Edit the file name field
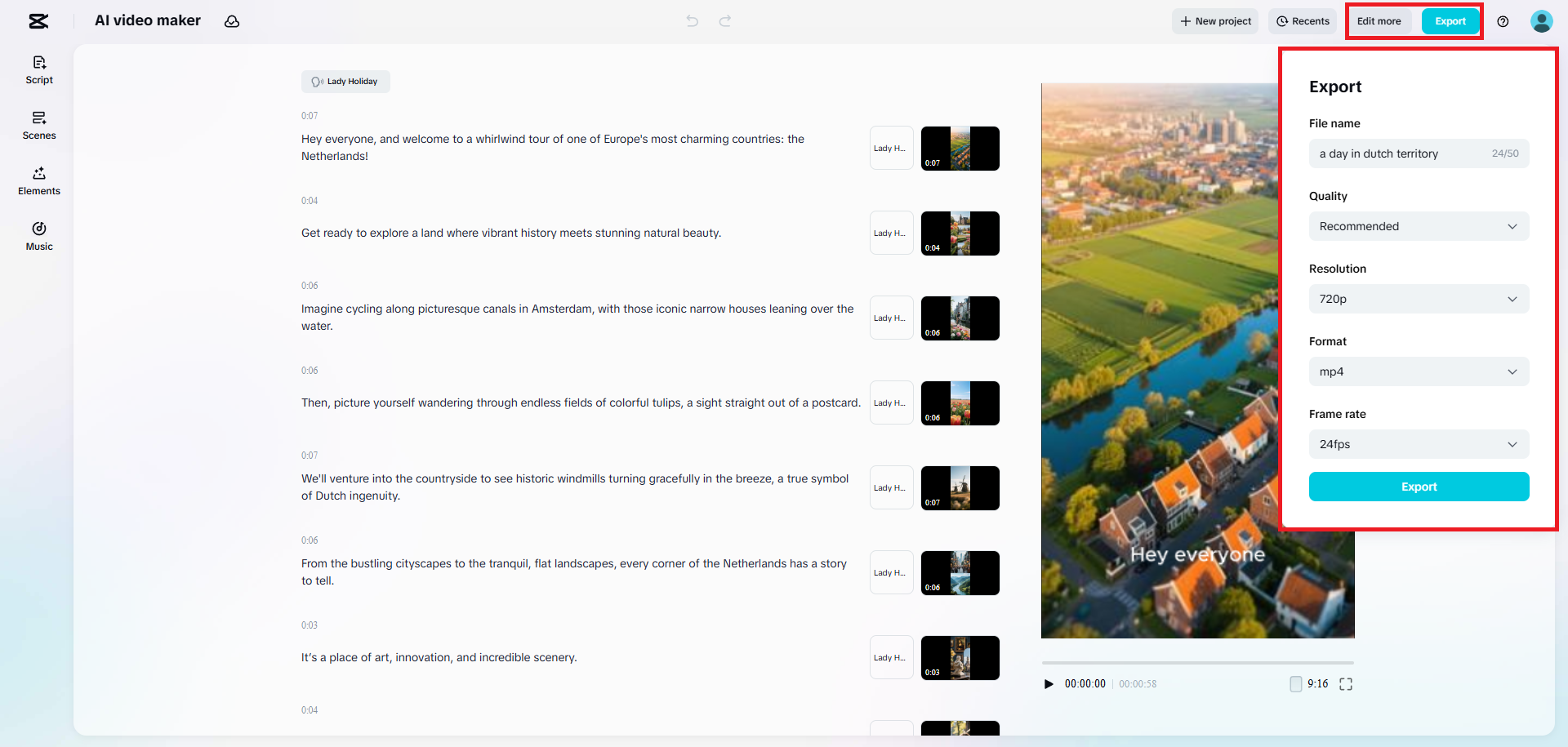The width and height of the screenshot is (1568, 747). [x=1405, y=153]
